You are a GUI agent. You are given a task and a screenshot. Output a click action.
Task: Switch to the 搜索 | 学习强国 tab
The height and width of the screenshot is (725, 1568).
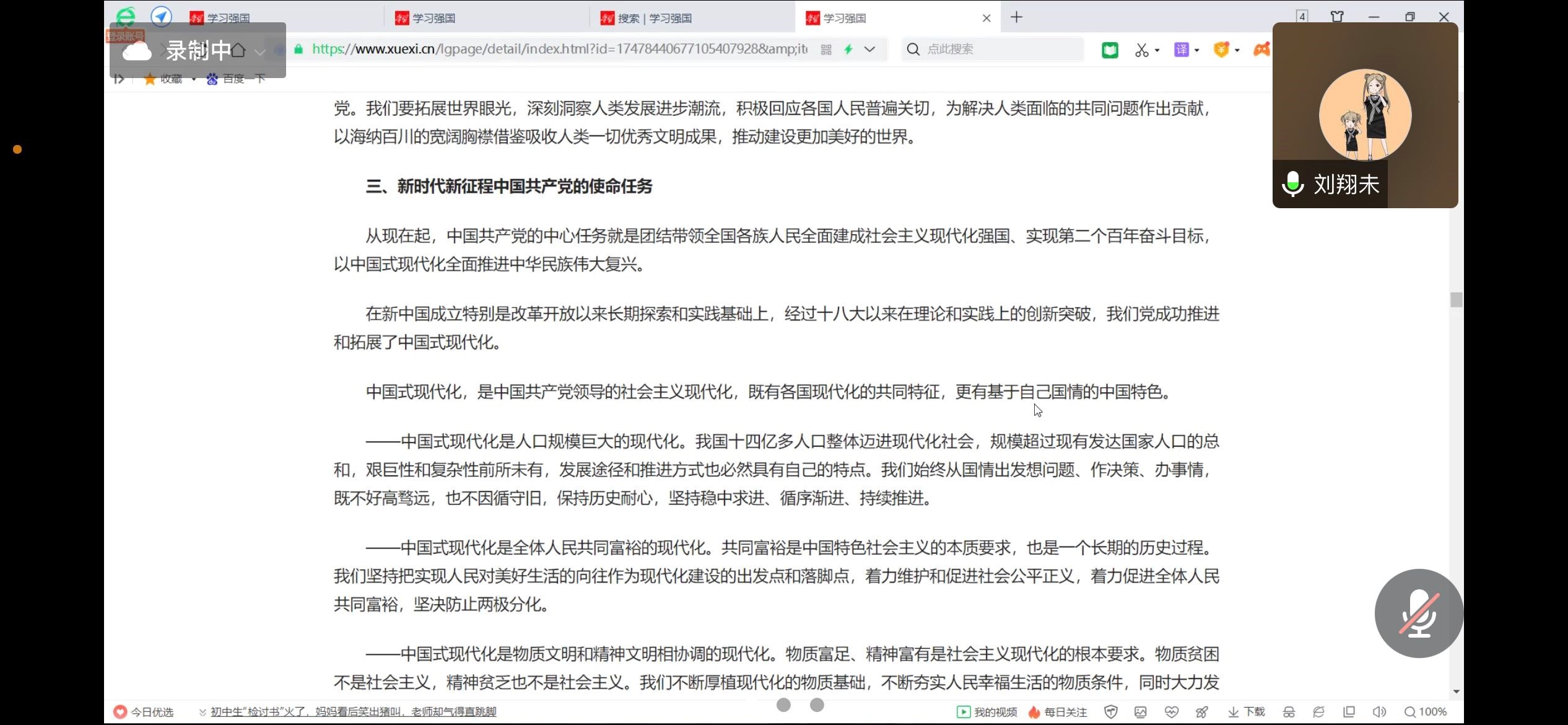(x=655, y=18)
